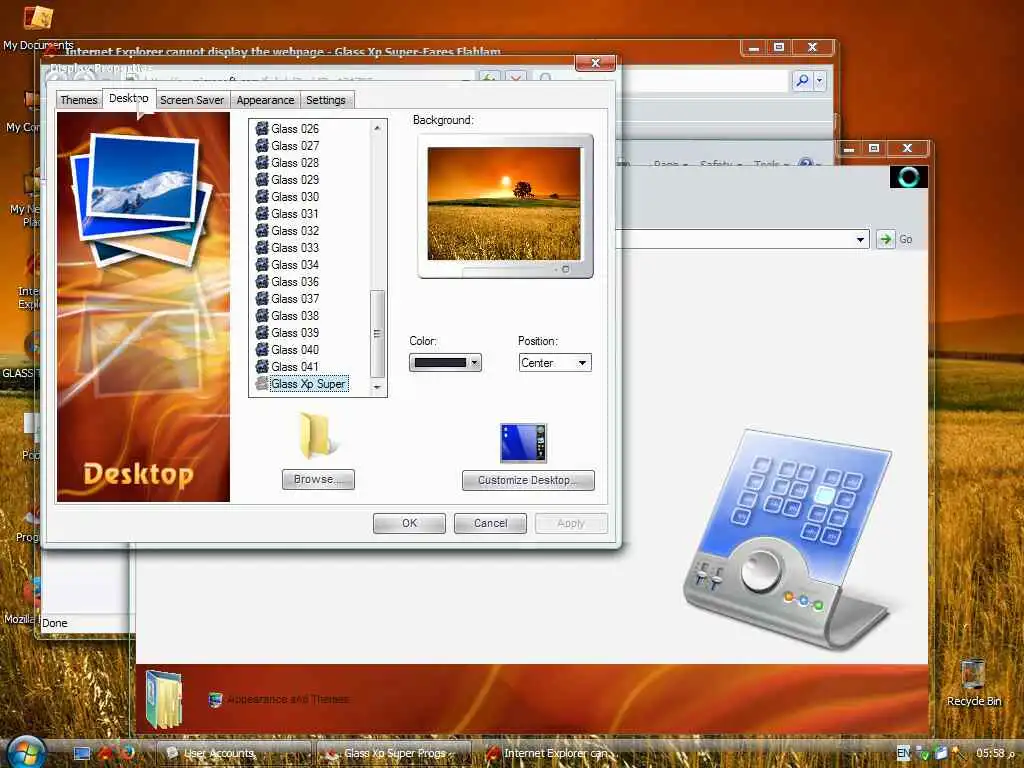
Task: Confirm with the OK button
Action: (409, 523)
